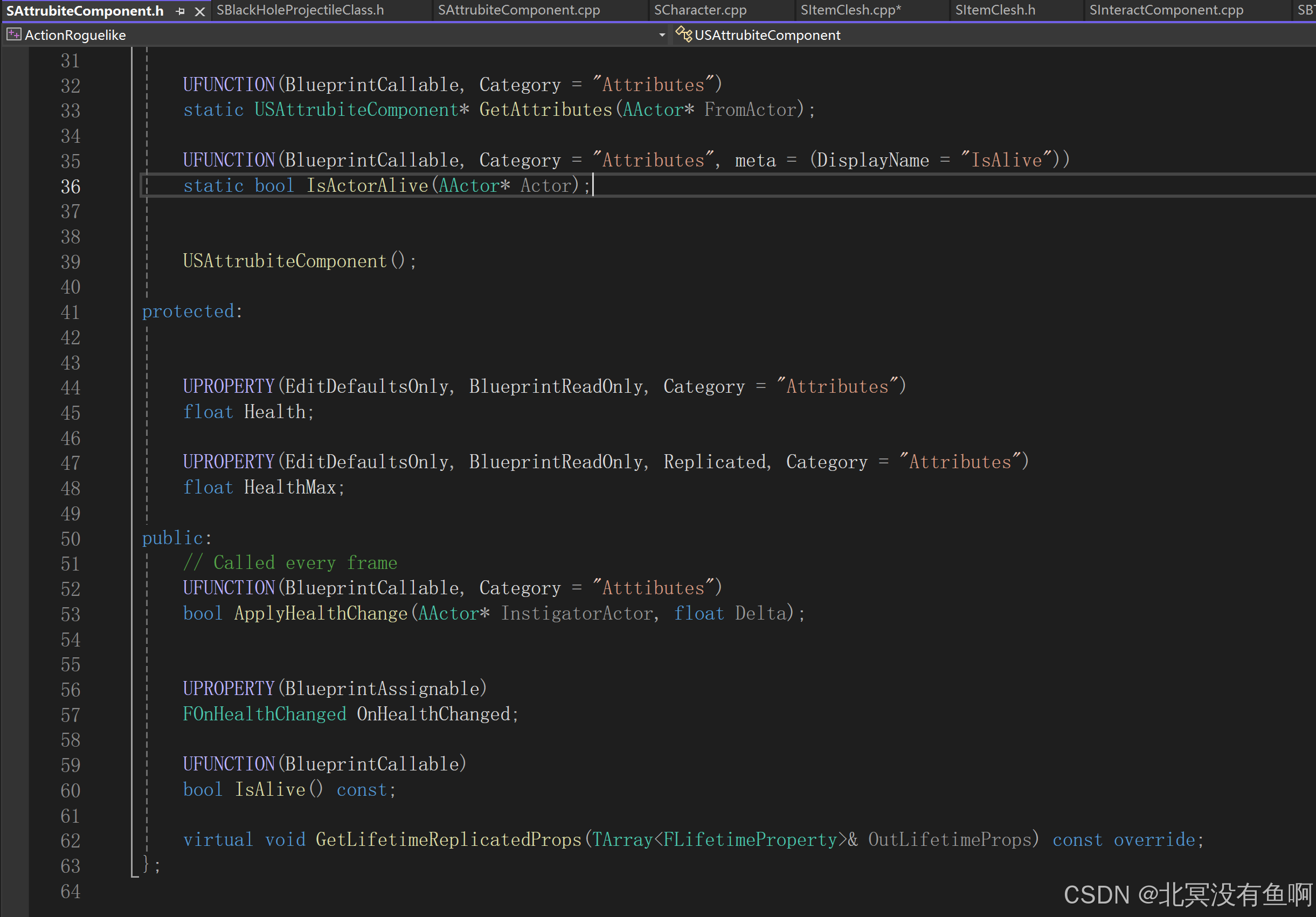Pin the SAttrubiteComponent.h tab
Screen dimensions: 1316x917
pos(181,11)
